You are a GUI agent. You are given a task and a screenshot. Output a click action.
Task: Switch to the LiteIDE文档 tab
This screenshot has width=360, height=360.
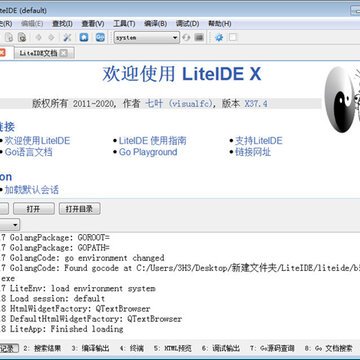[38, 53]
